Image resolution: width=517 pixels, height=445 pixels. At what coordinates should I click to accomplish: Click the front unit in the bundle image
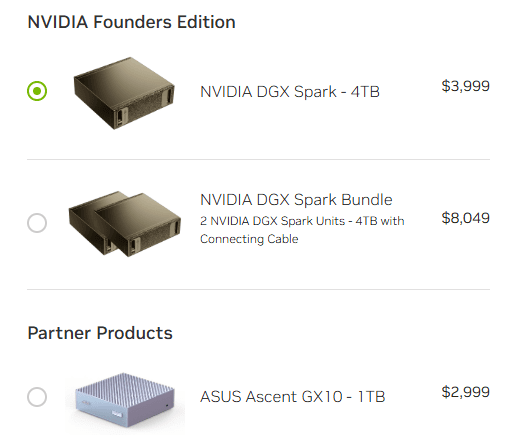click(138, 225)
